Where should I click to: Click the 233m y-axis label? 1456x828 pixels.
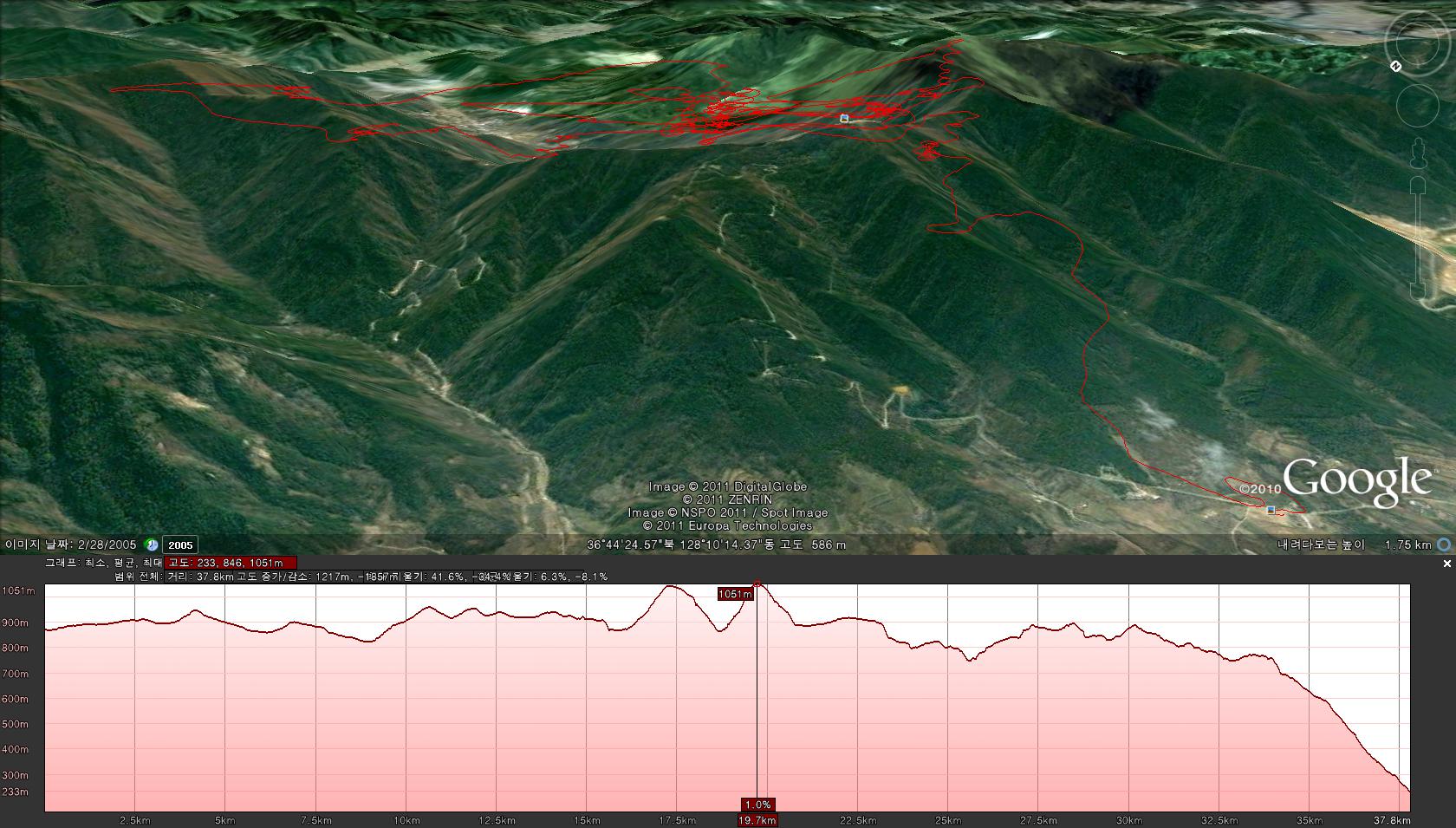[15, 792]
